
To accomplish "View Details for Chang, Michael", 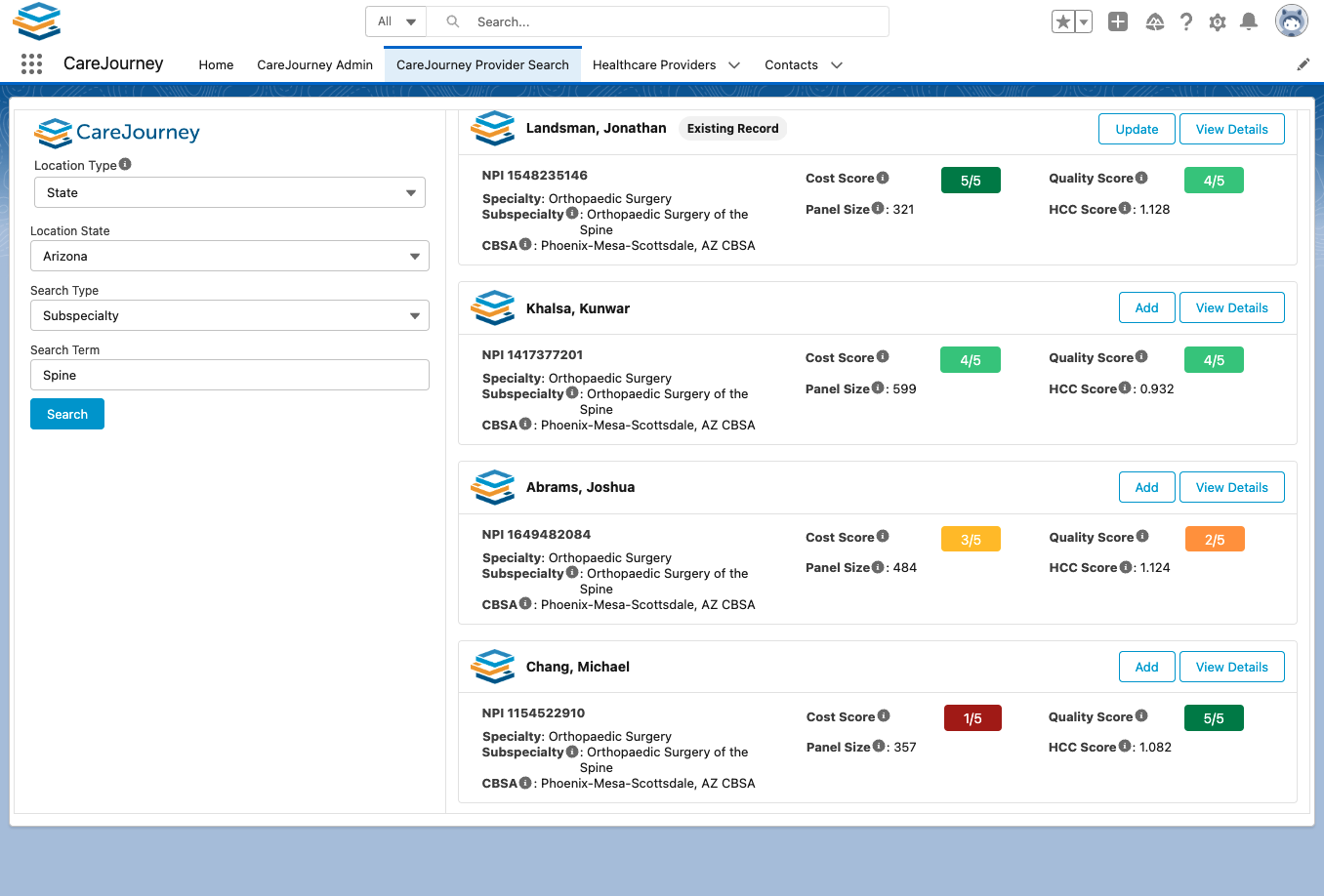I will coord(1232,667).
